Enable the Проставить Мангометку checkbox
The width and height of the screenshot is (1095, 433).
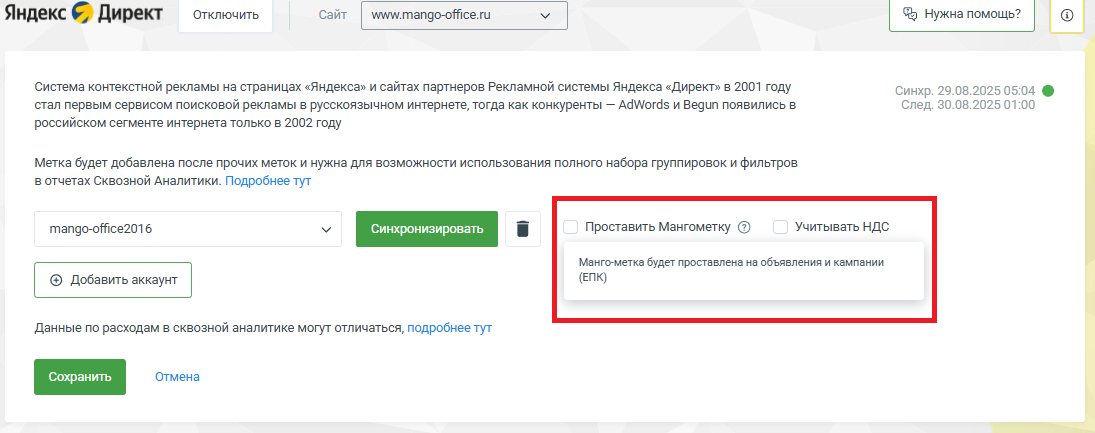click(x=571, y=227)
